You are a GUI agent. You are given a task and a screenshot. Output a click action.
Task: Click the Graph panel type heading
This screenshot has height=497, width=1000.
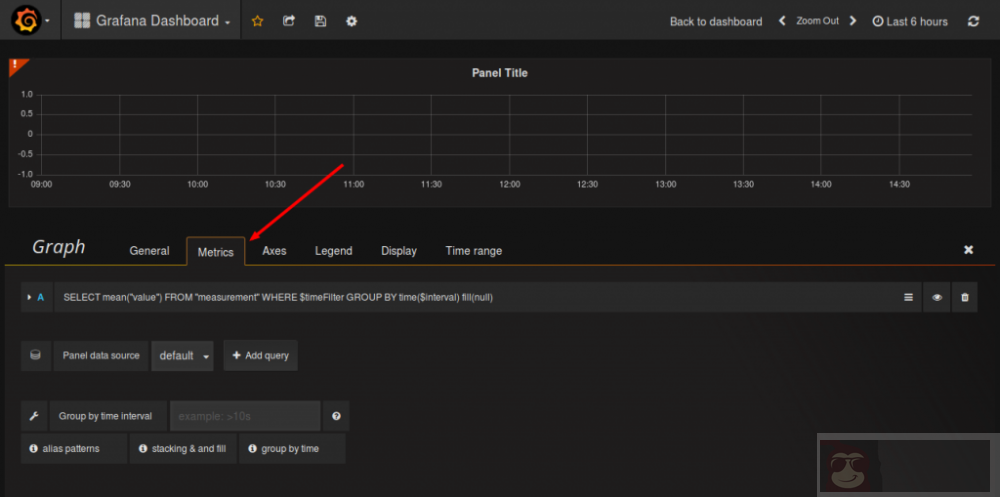[x=59, y=247]
